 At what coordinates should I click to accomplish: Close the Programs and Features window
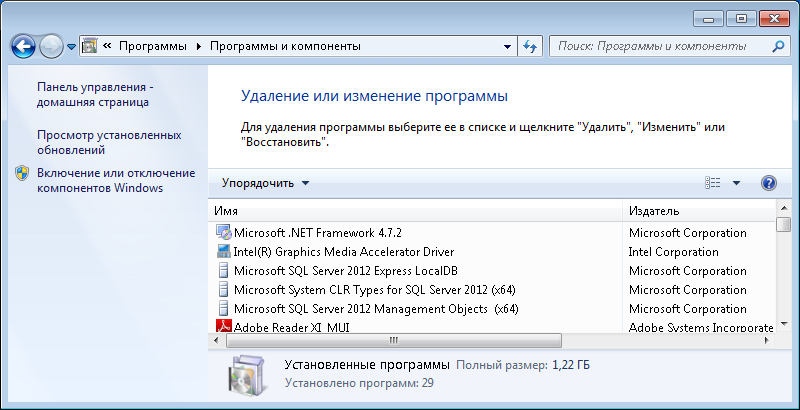(x=774, y=19)
